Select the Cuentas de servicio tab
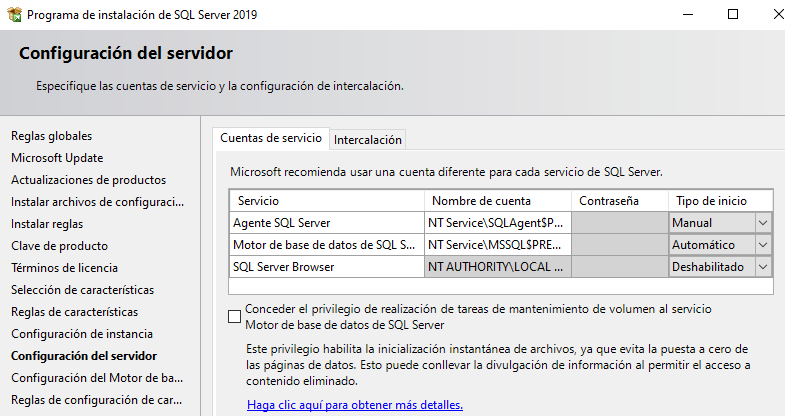Screen dimensions: 785x416 pos(271,139)
